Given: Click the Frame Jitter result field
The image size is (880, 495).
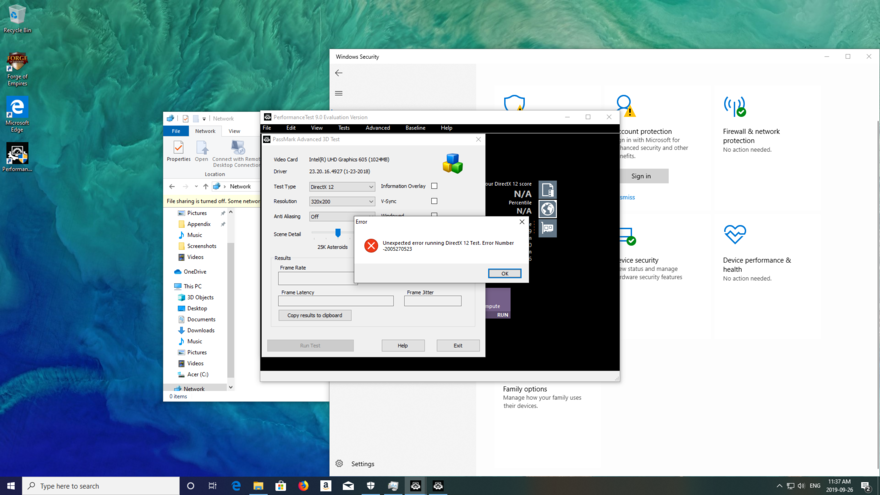Looking at the screenshot, I should click(433, 301).
